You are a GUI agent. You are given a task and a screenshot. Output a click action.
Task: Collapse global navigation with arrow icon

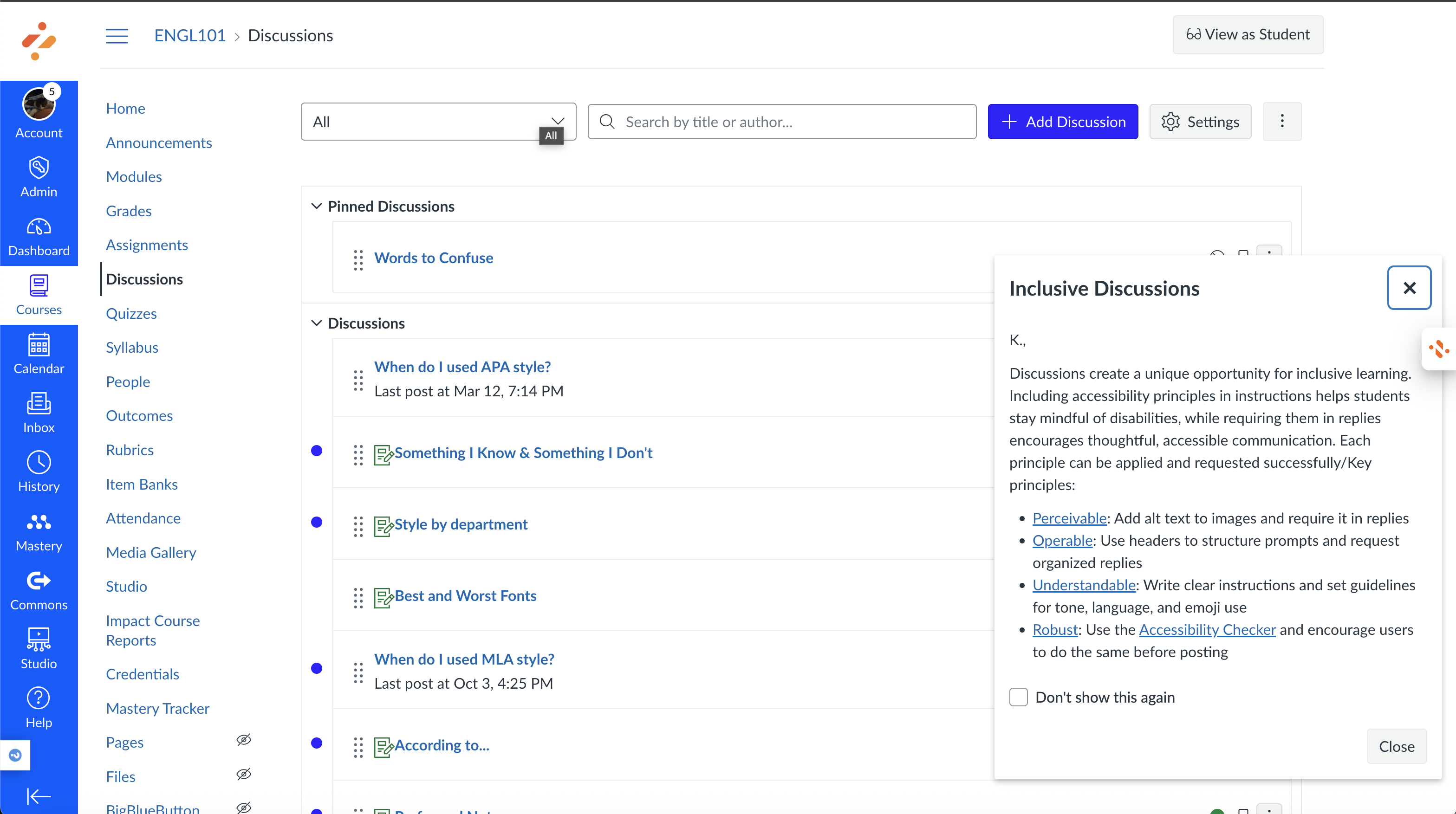tap(39, 796)
